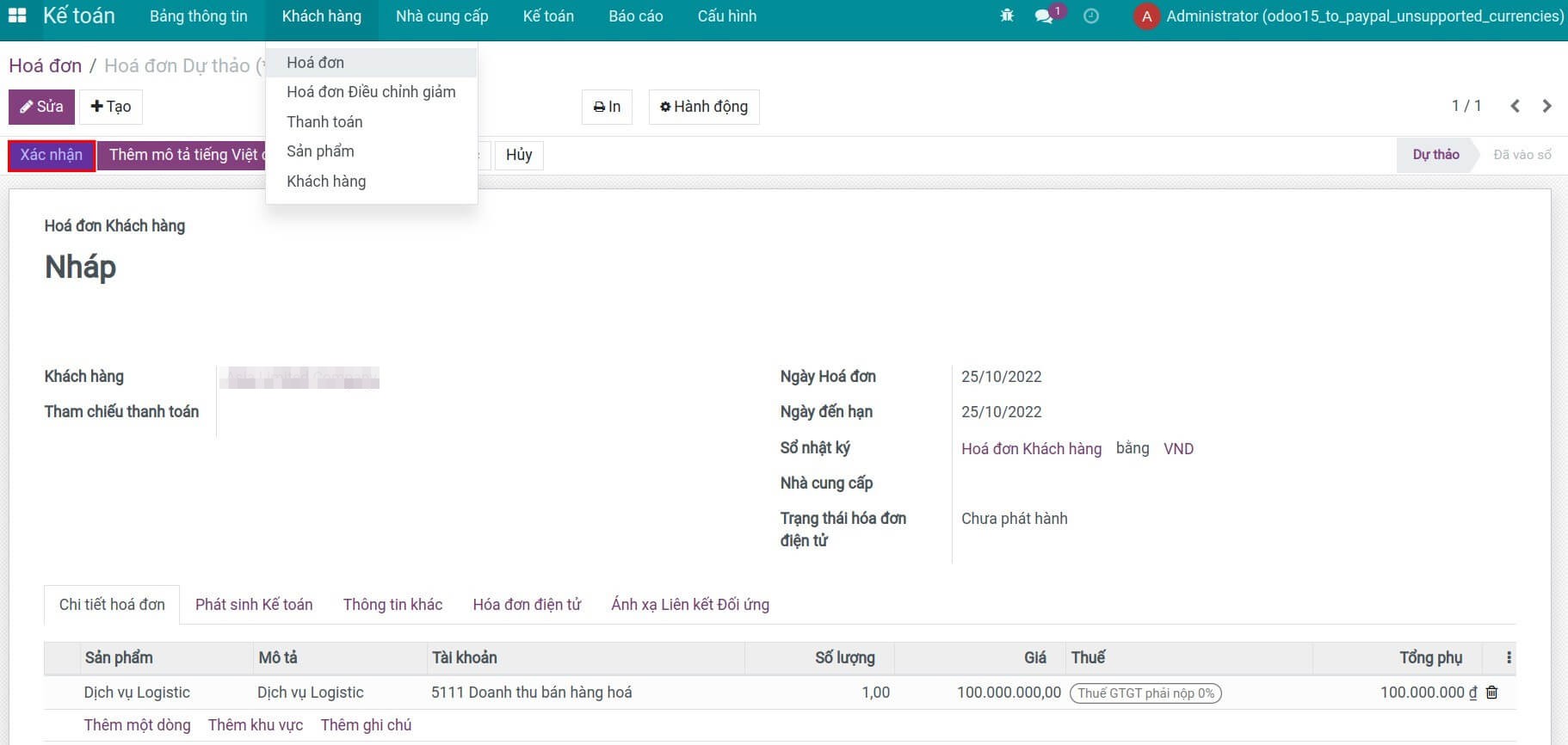The height and width of the screenshot is (745, 1568).
Task: Switch to the Phát sinh Kế toán tab
Action: coord(254,605)
